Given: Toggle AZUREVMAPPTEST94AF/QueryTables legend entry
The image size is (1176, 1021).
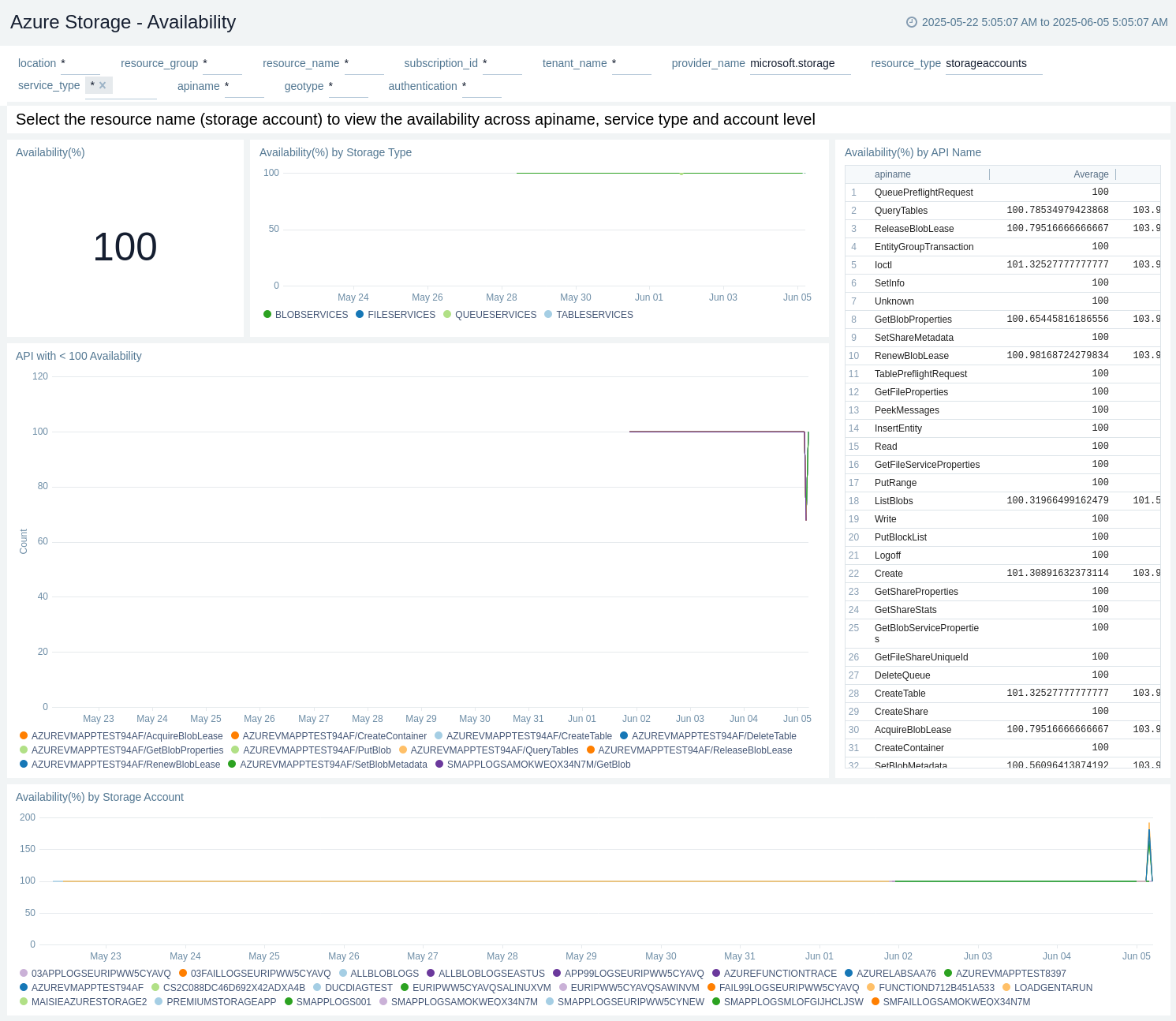Looking at the screenshot, I should click(489, 750).
